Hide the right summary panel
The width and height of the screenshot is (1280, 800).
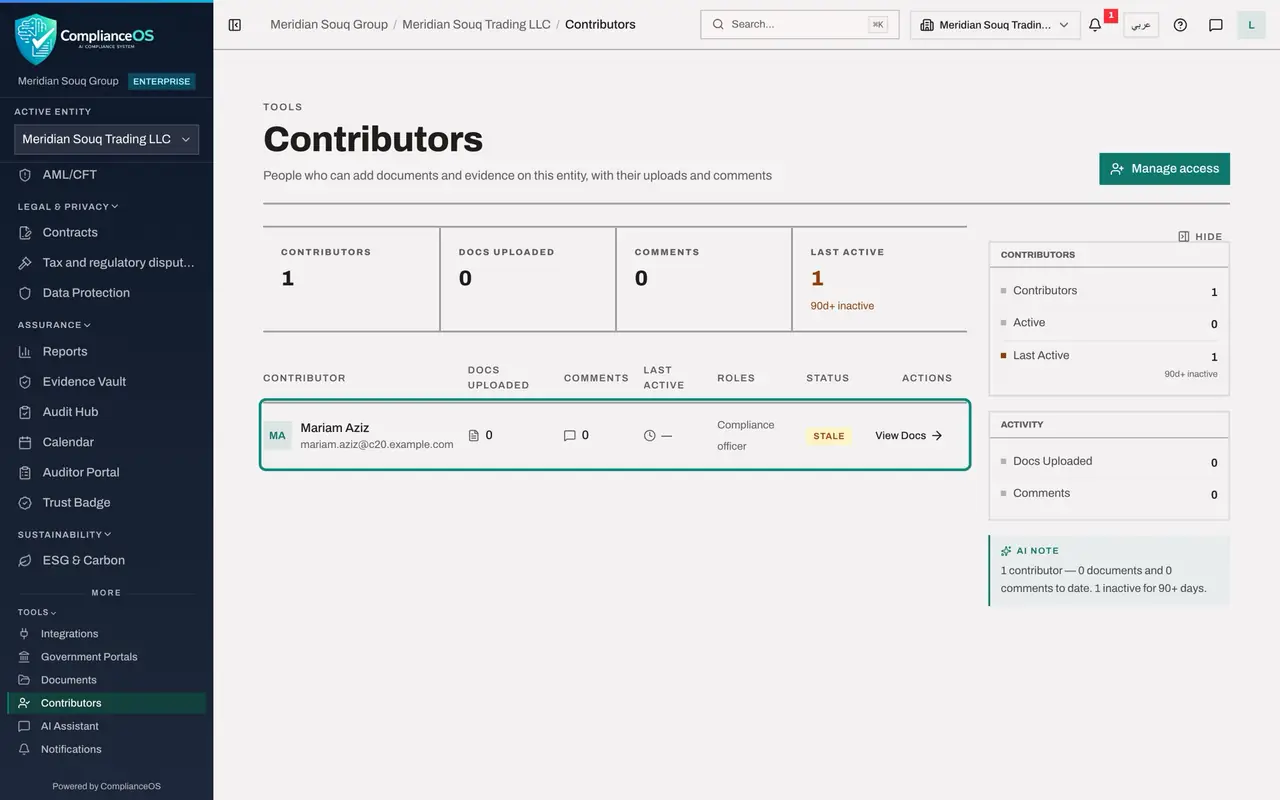click(1200, 237)
